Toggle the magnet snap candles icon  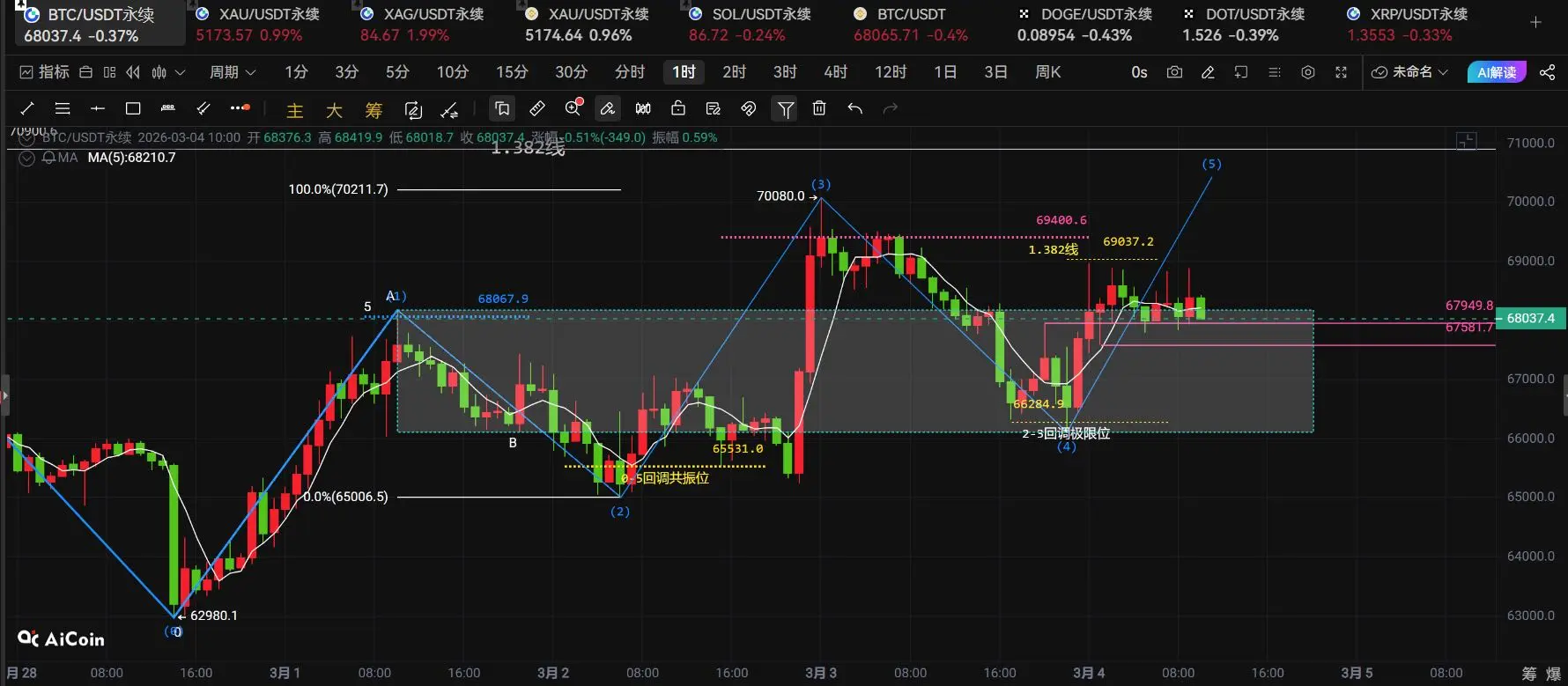(643, 108)
